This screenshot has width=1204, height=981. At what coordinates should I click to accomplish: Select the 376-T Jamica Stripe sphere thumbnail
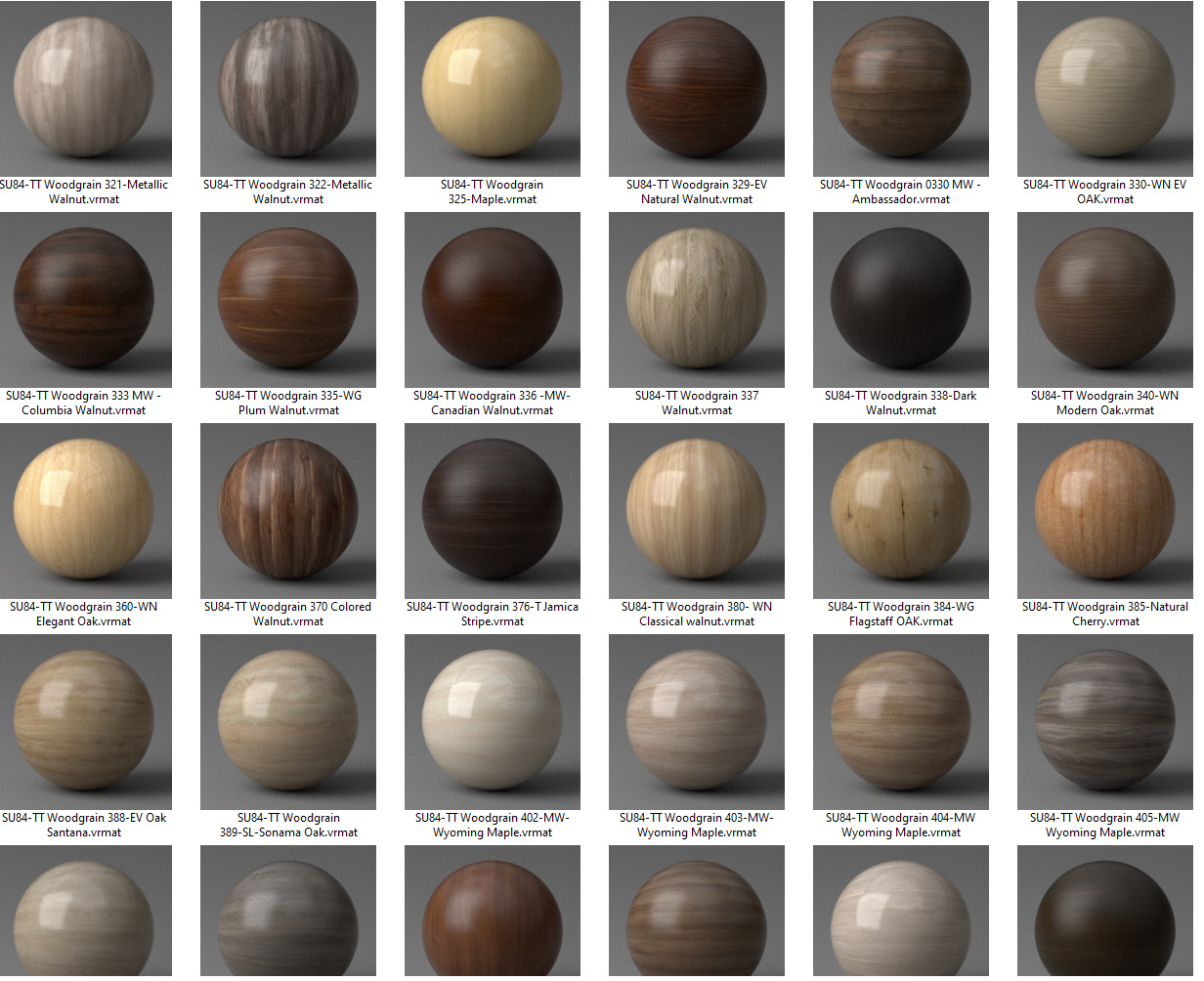(x=493, y=511)
